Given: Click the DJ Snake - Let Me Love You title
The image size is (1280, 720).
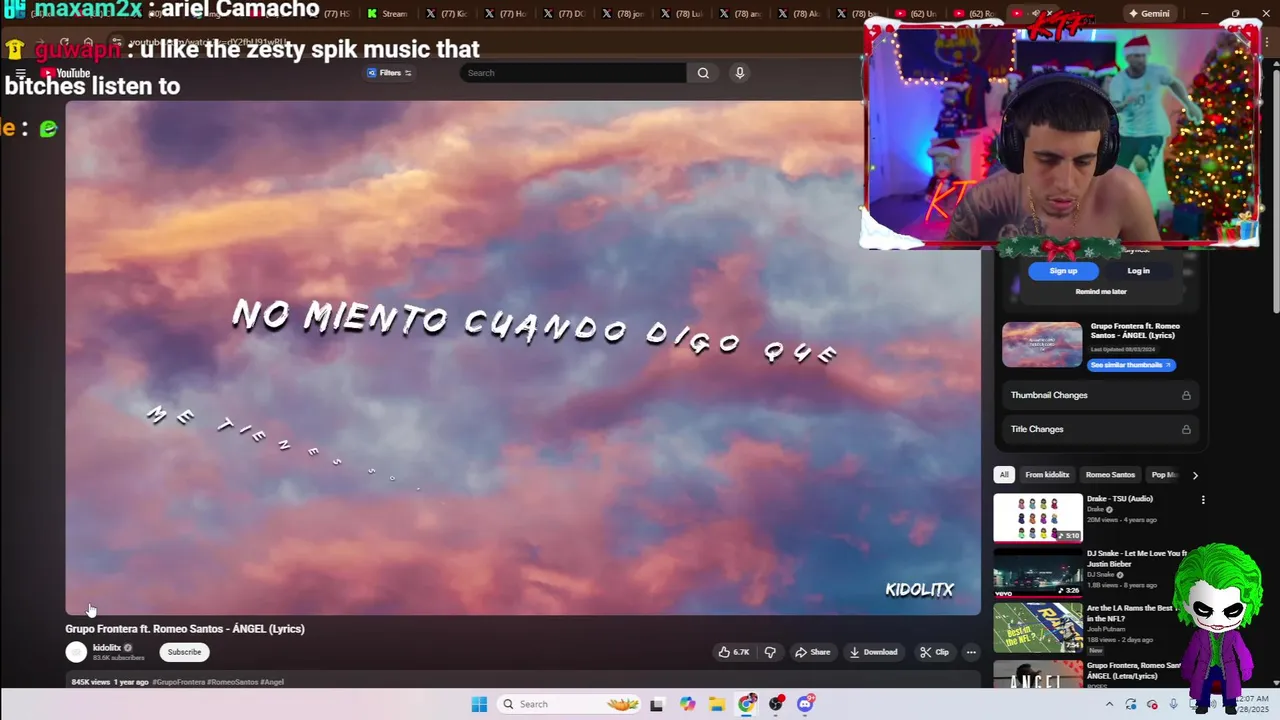Looking at the screenshot, I should tap(1137, 559).
